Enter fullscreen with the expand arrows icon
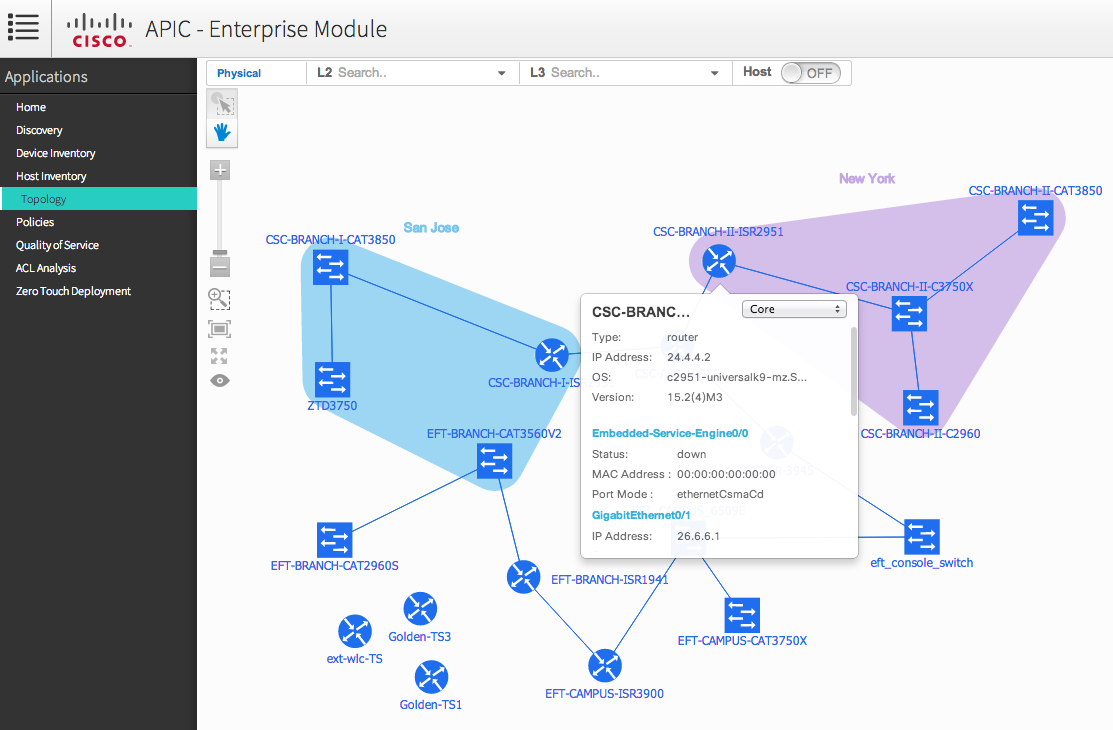Viewport: 1113px width, 730px height. pyautogui.click(x=220, y=355)
